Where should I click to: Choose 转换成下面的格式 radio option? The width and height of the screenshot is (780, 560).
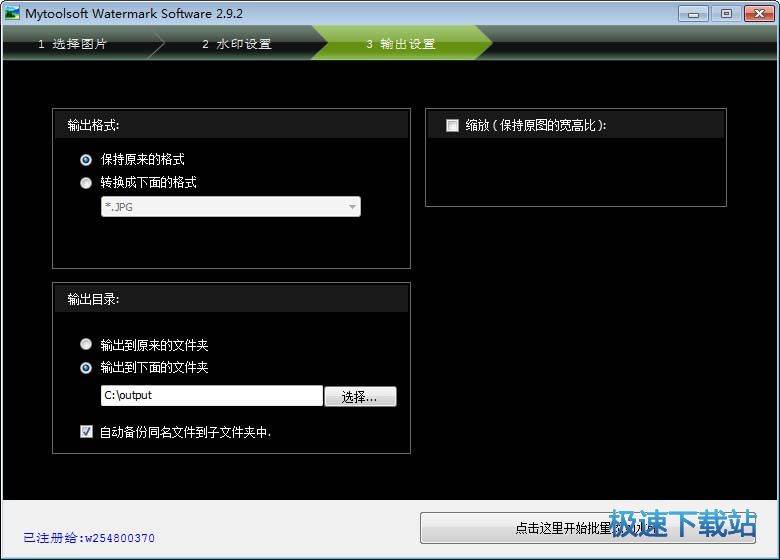(x=86, y=182)
